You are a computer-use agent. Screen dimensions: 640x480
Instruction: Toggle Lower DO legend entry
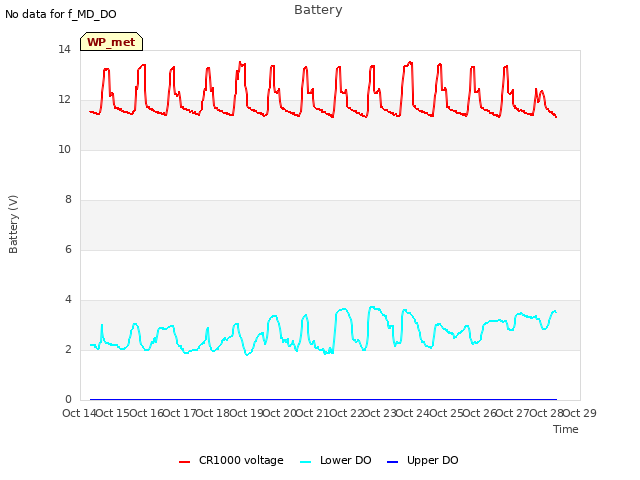(336, 460)
